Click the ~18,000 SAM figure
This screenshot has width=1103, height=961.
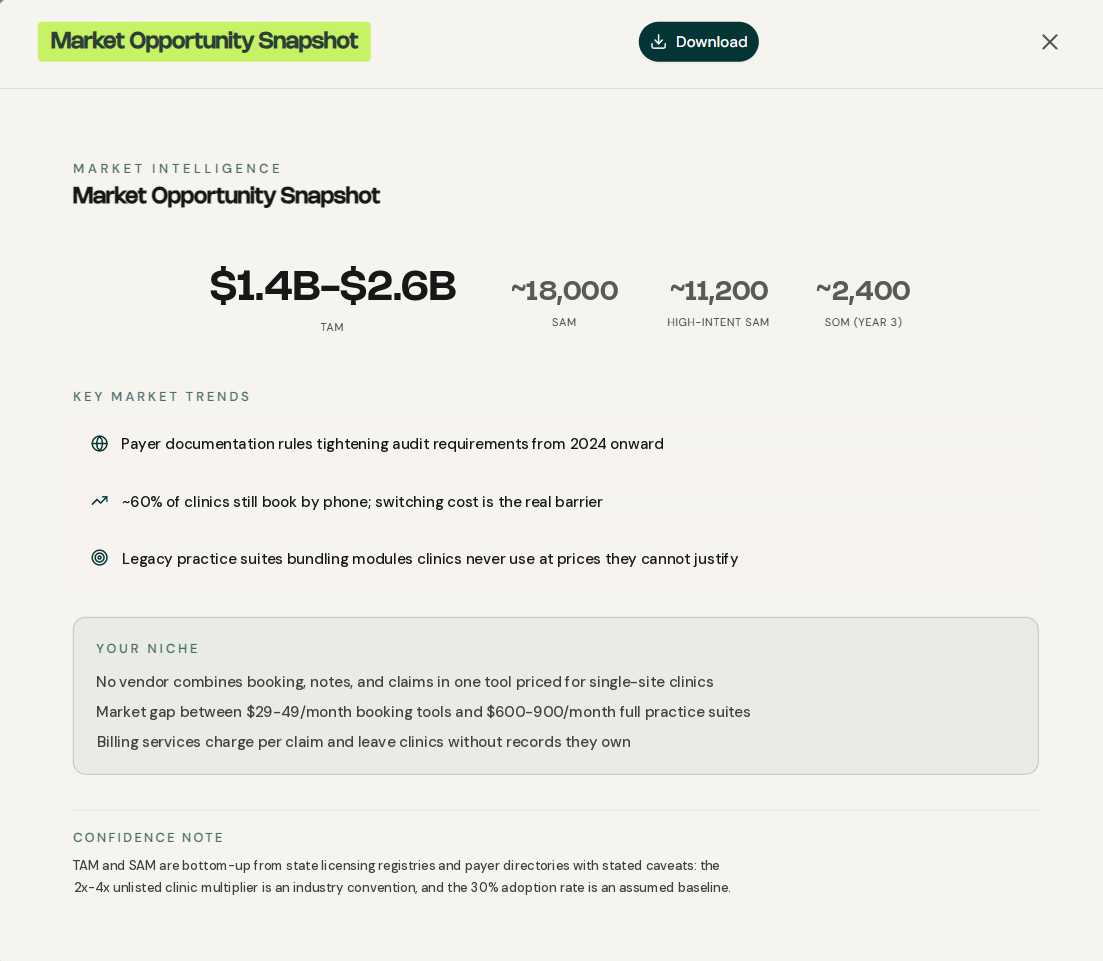click(564, 291)
